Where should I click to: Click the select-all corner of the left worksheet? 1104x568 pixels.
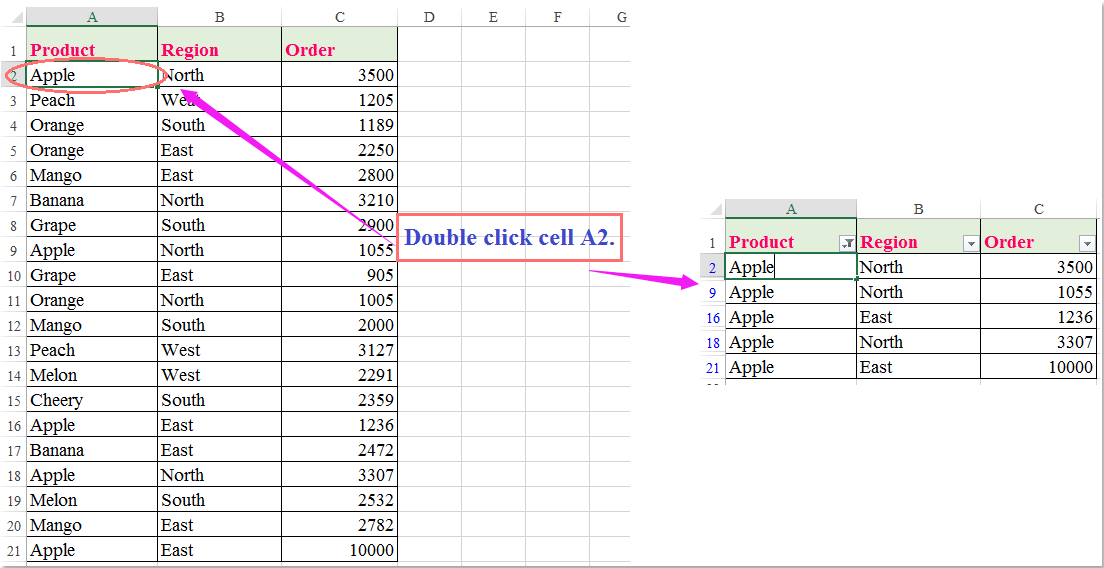click(x=13, y=17)
